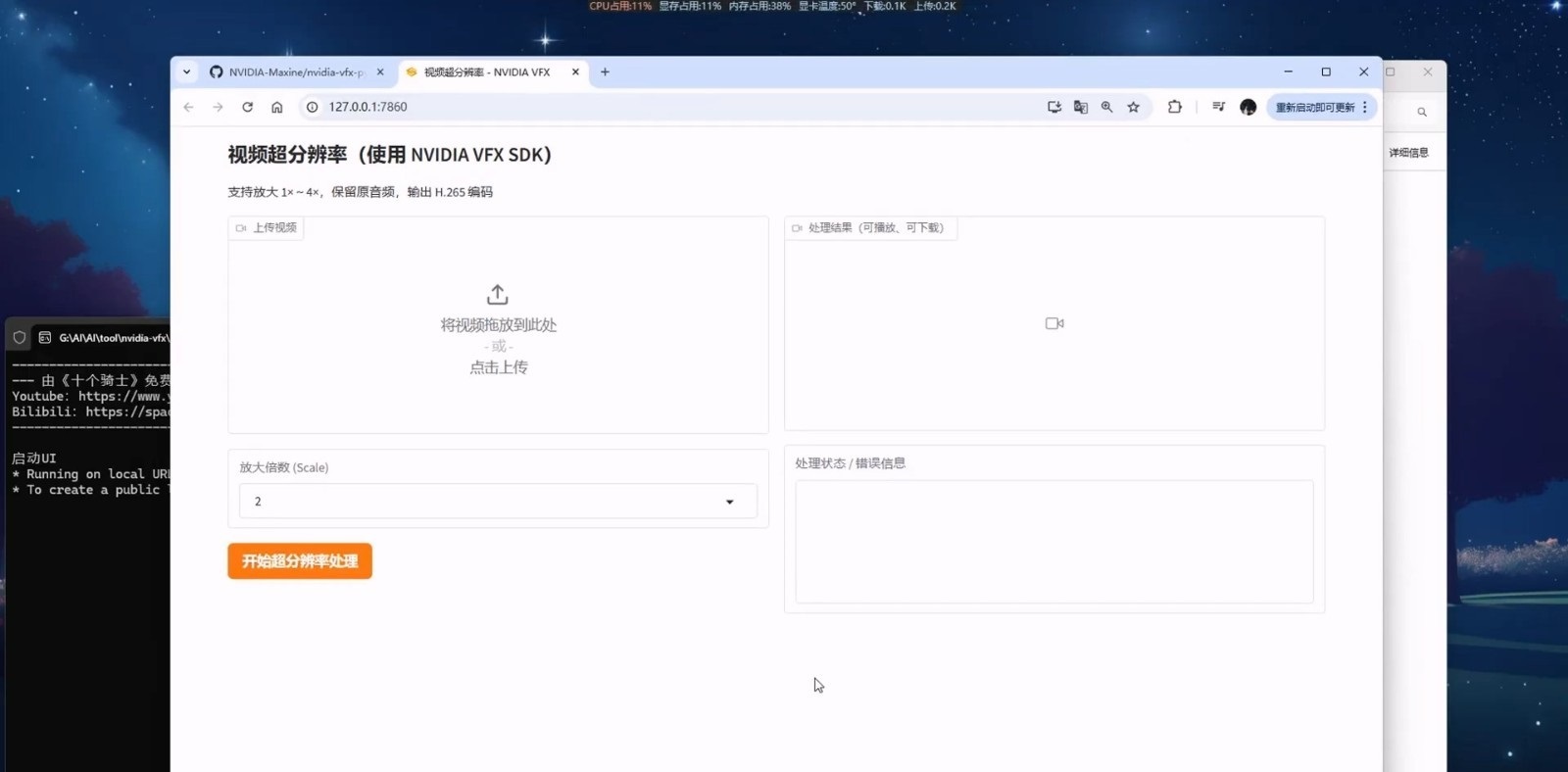Image resolution: width=1568 pixels, height=772 pixels.
Task: Go to browser home page icon
Action: click(277, 107)
